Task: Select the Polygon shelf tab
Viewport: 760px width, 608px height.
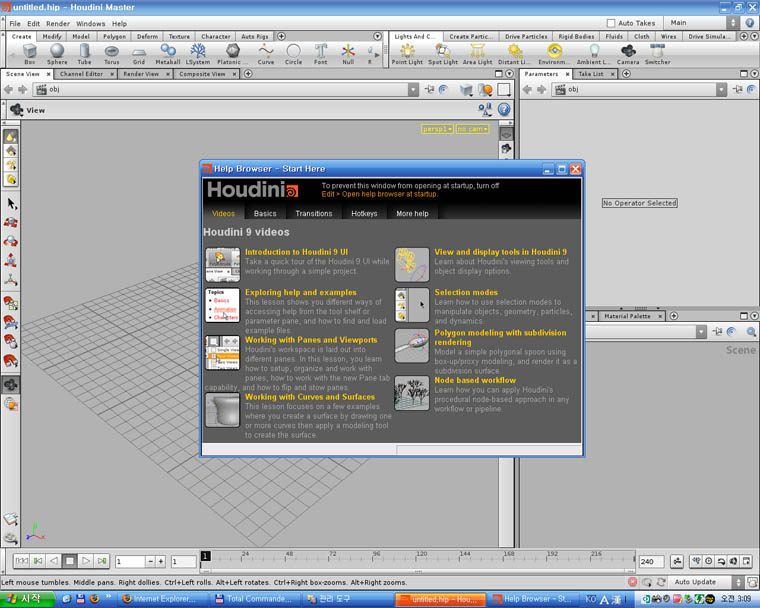Action: 114,36
